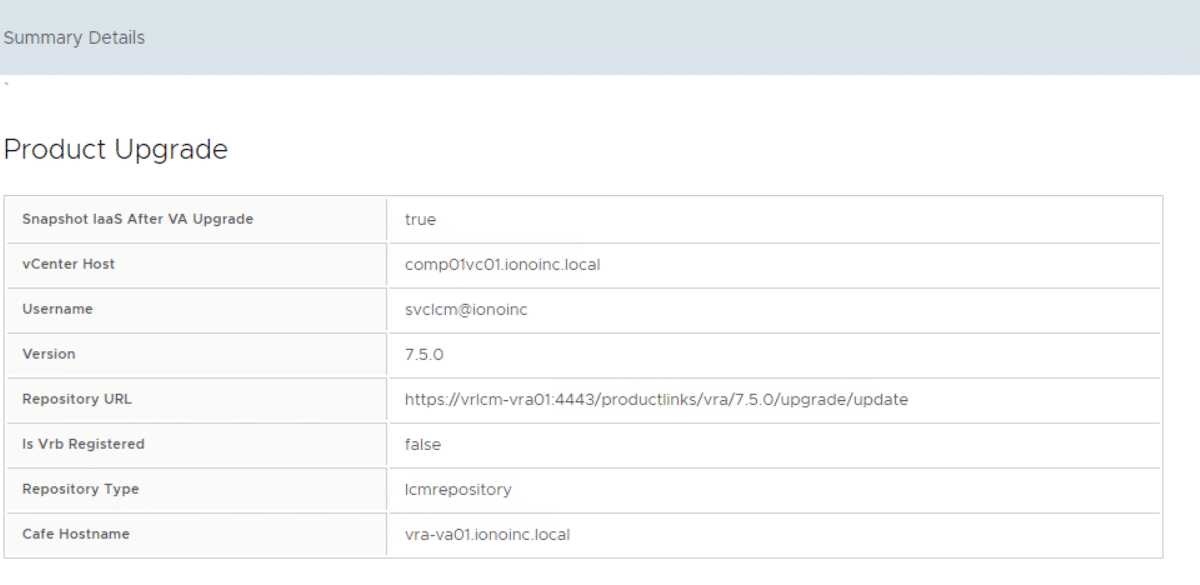The width and height of the screenshot is (1200, 585).
Task: Click the Product Upgrade heading
Action: (116, 150)
